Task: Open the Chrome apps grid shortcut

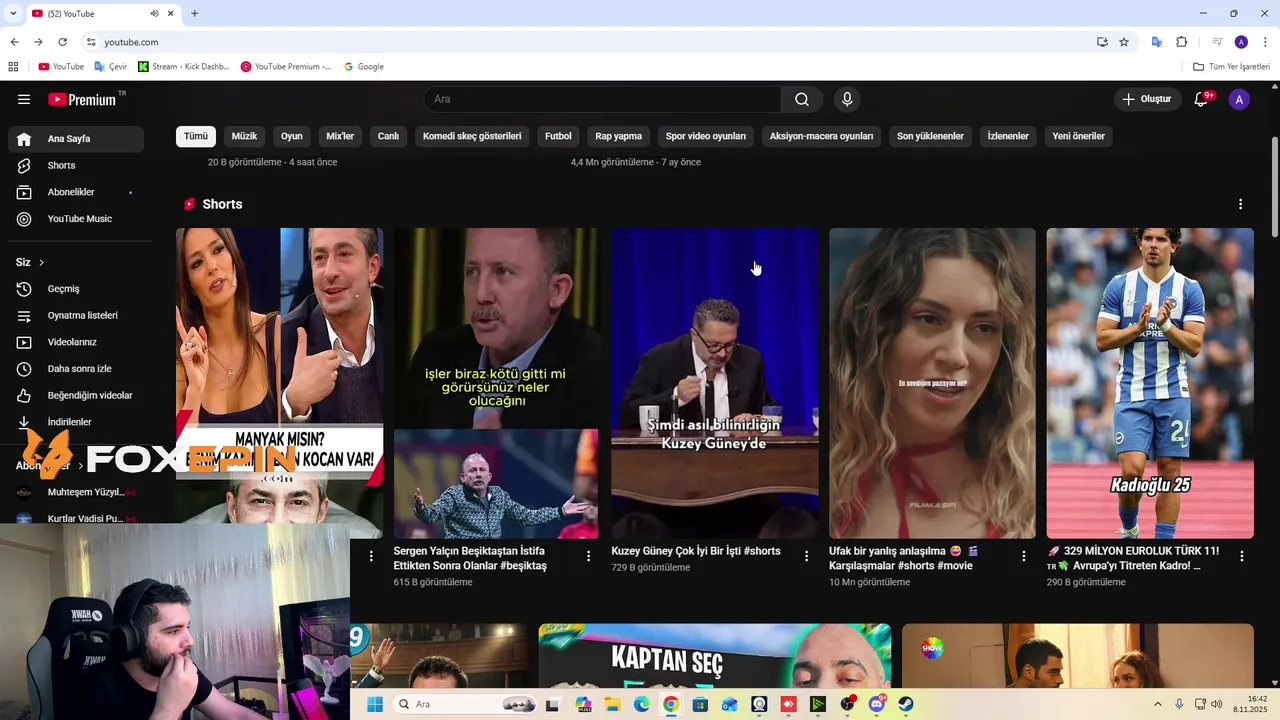Action: (x=13, y=67)
